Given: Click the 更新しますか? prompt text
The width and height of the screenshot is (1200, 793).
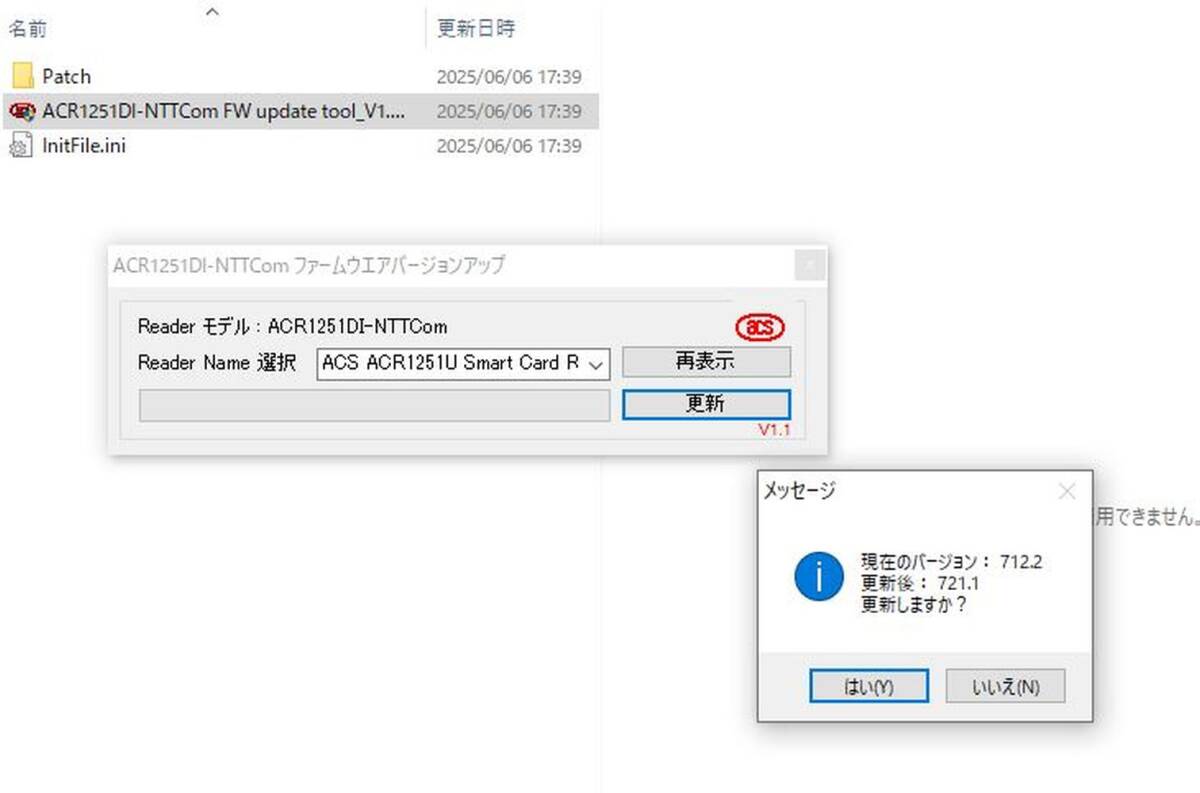Looking at the screenshot, I should (x=913, y=604).
